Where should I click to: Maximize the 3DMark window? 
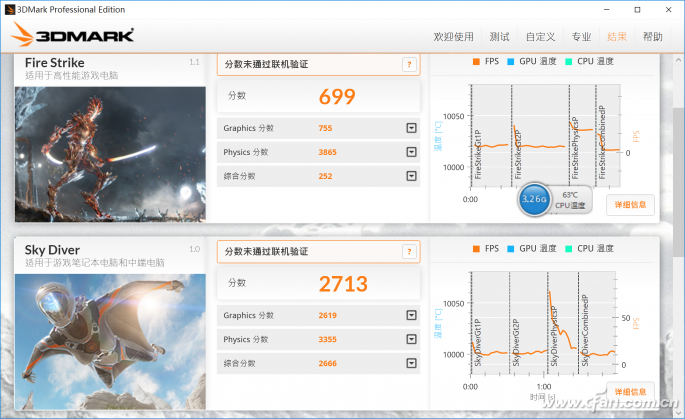click(637, 10)
